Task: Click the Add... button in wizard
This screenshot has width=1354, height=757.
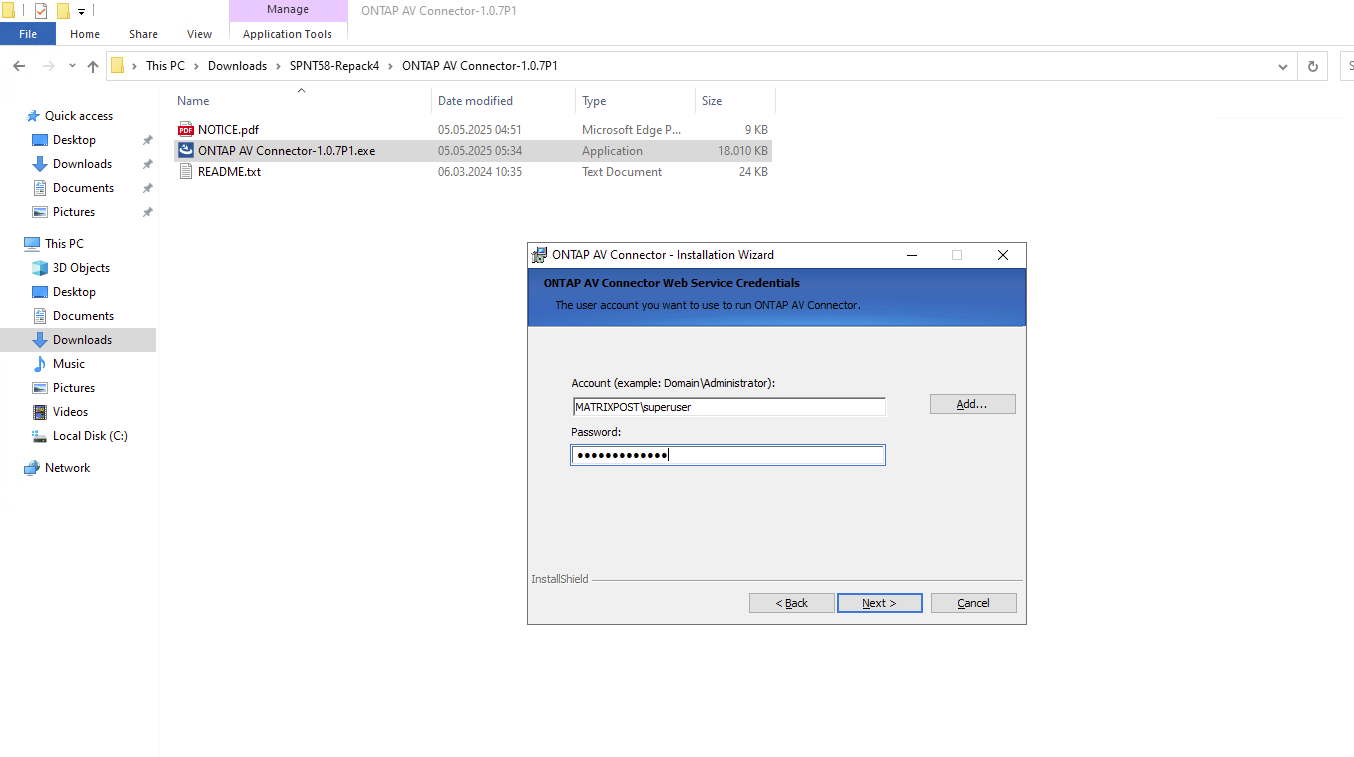Action: [x=972, y=404]
